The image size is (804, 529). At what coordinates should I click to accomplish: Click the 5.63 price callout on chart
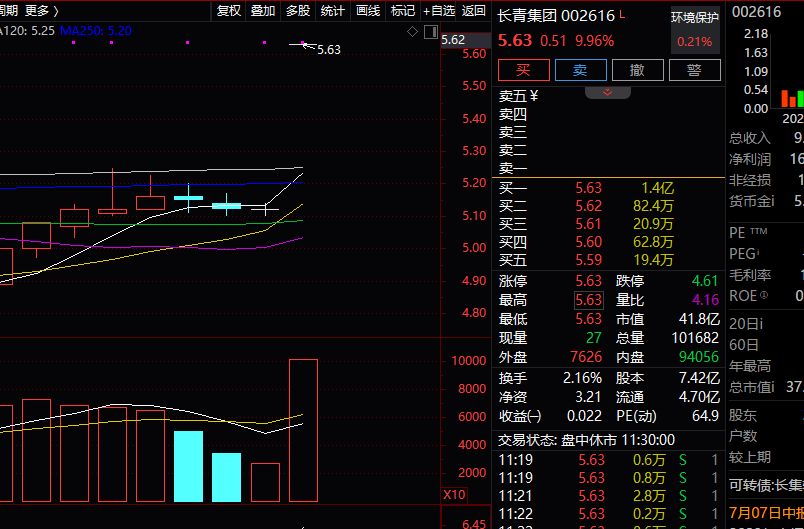point(329,50)
